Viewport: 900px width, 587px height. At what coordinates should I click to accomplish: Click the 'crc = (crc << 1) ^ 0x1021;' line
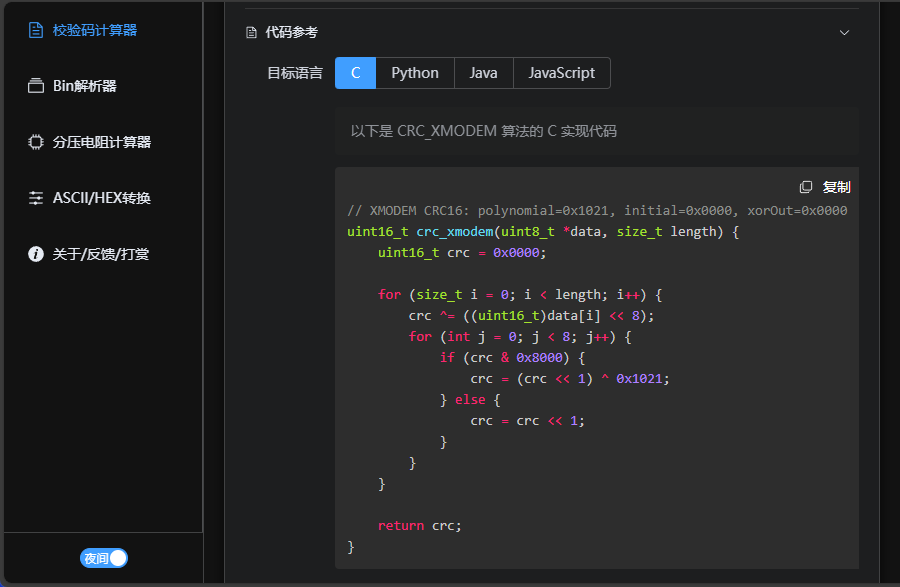point(570,379)
